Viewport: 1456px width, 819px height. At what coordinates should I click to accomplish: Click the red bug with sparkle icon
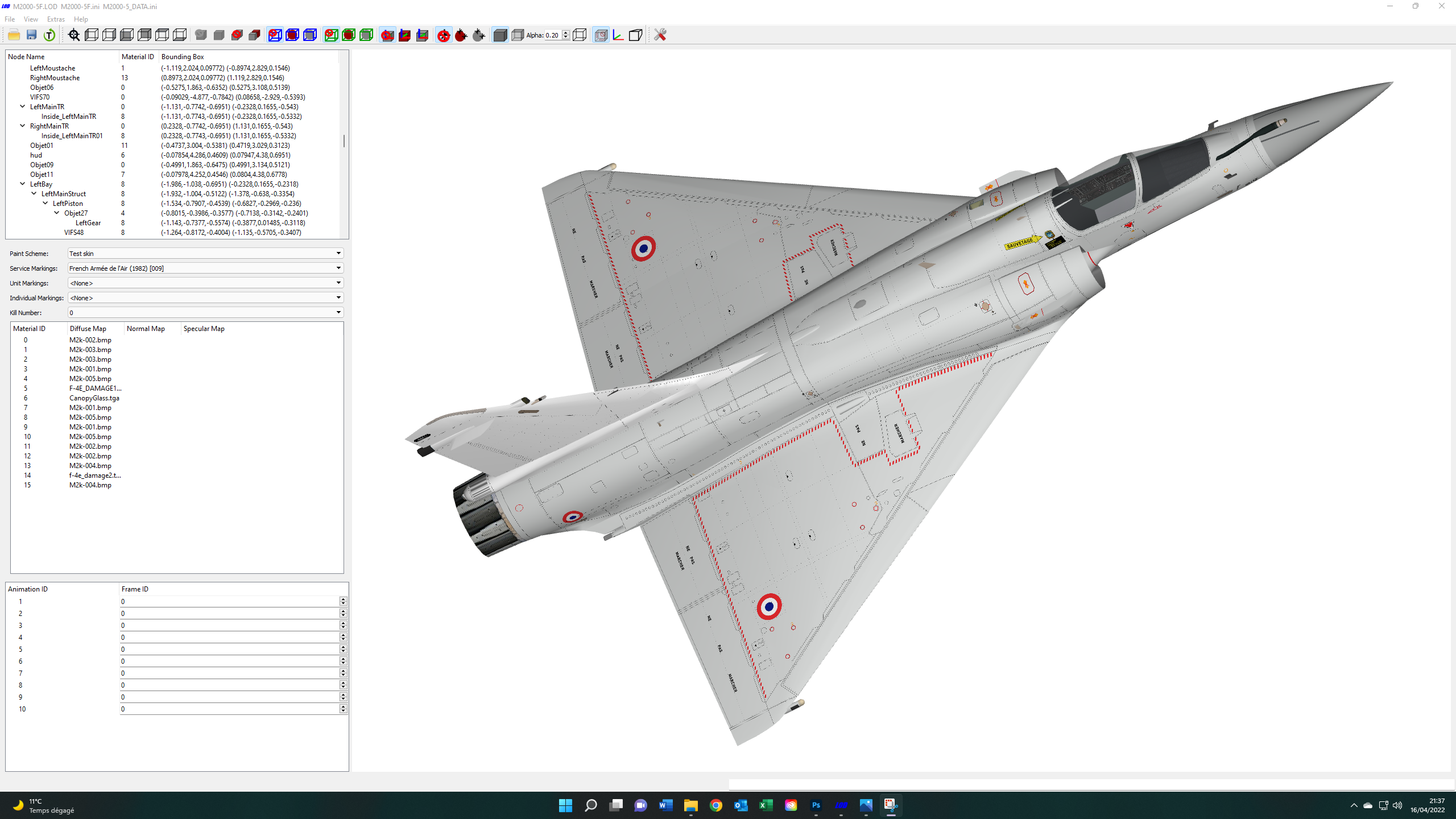coord(461,35)
